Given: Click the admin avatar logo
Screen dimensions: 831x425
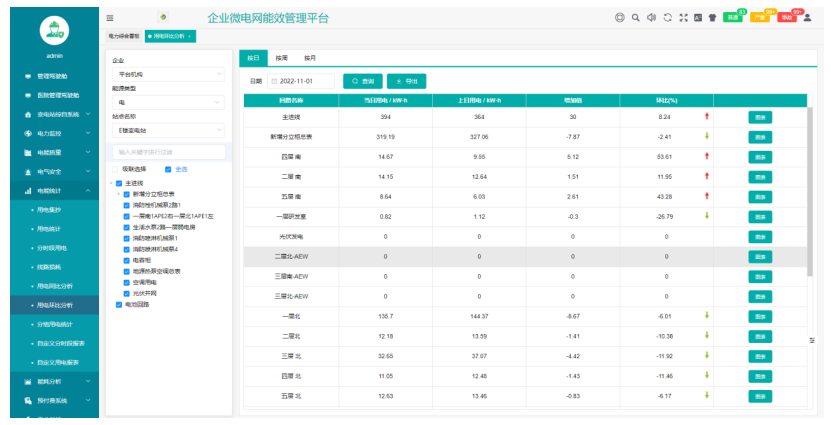Looking at the screenshot, I should point(54,30).
